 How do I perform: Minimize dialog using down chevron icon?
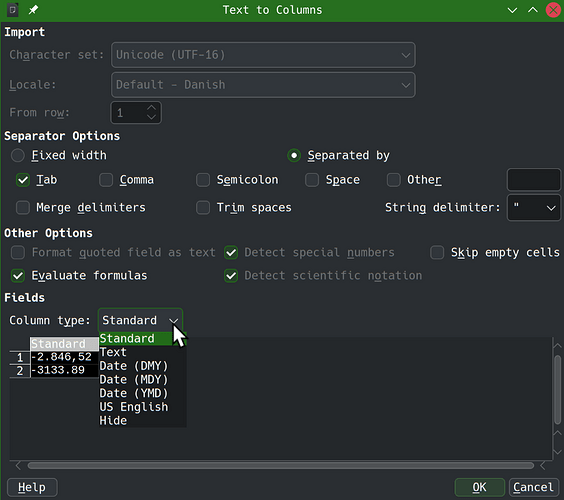click(512, 10)
